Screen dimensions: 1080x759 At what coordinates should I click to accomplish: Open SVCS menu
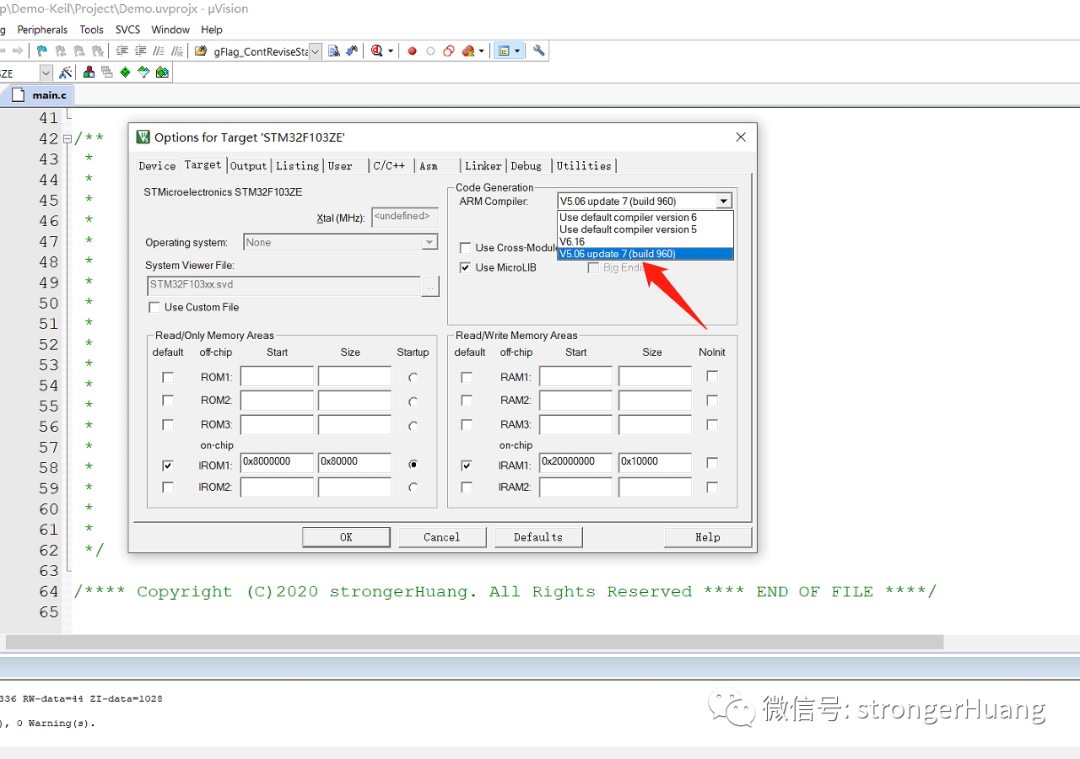click(x=127, y=30)
